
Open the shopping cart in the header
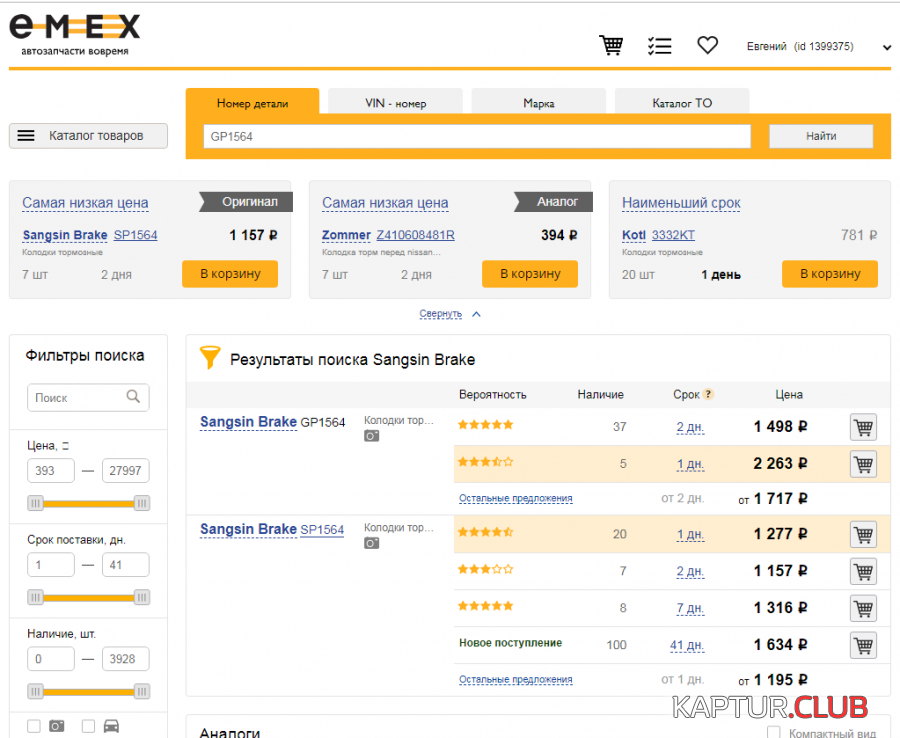[611, 45]
